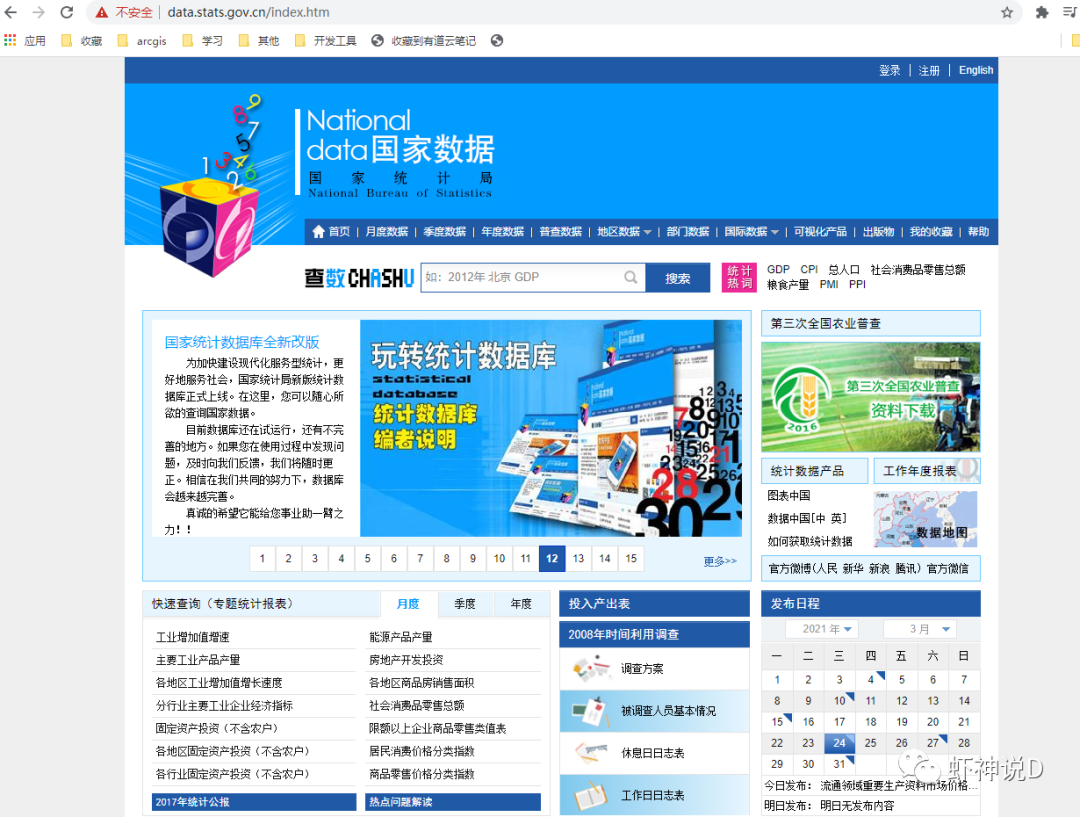Open the 3月 month dropdown
The image size is (1080, 817).
pos(920,629)
